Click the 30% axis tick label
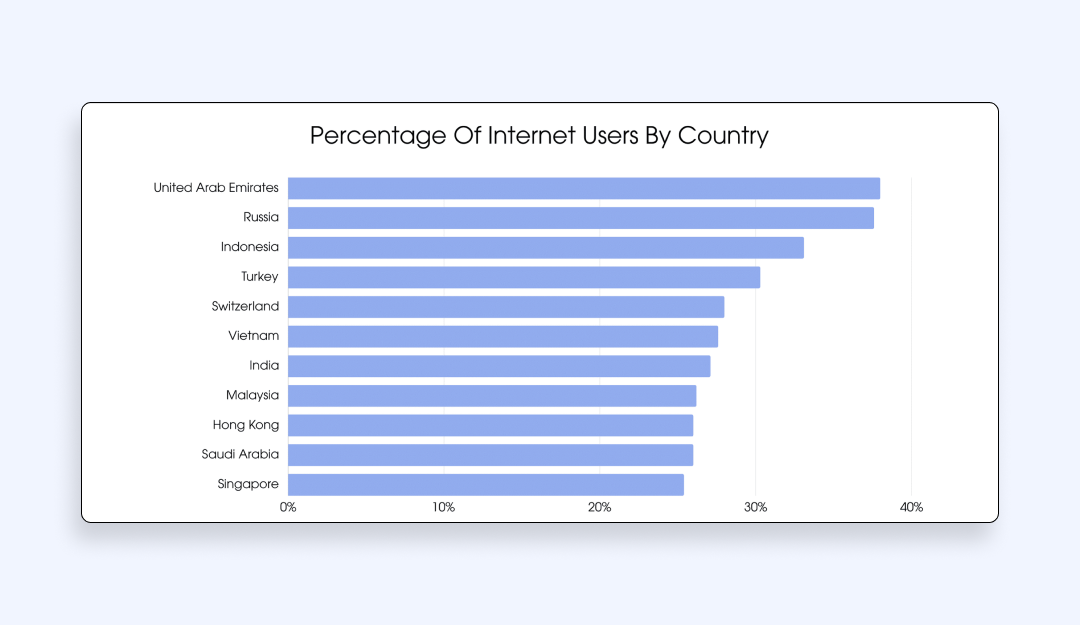1080x625 pixels. [x=756, y=508]
